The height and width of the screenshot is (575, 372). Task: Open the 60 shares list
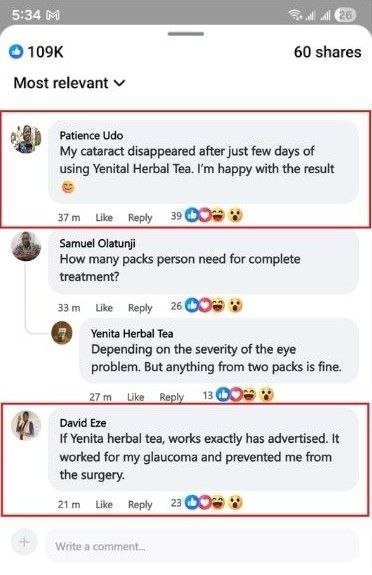pyautogui.click(x=327, y=52)
